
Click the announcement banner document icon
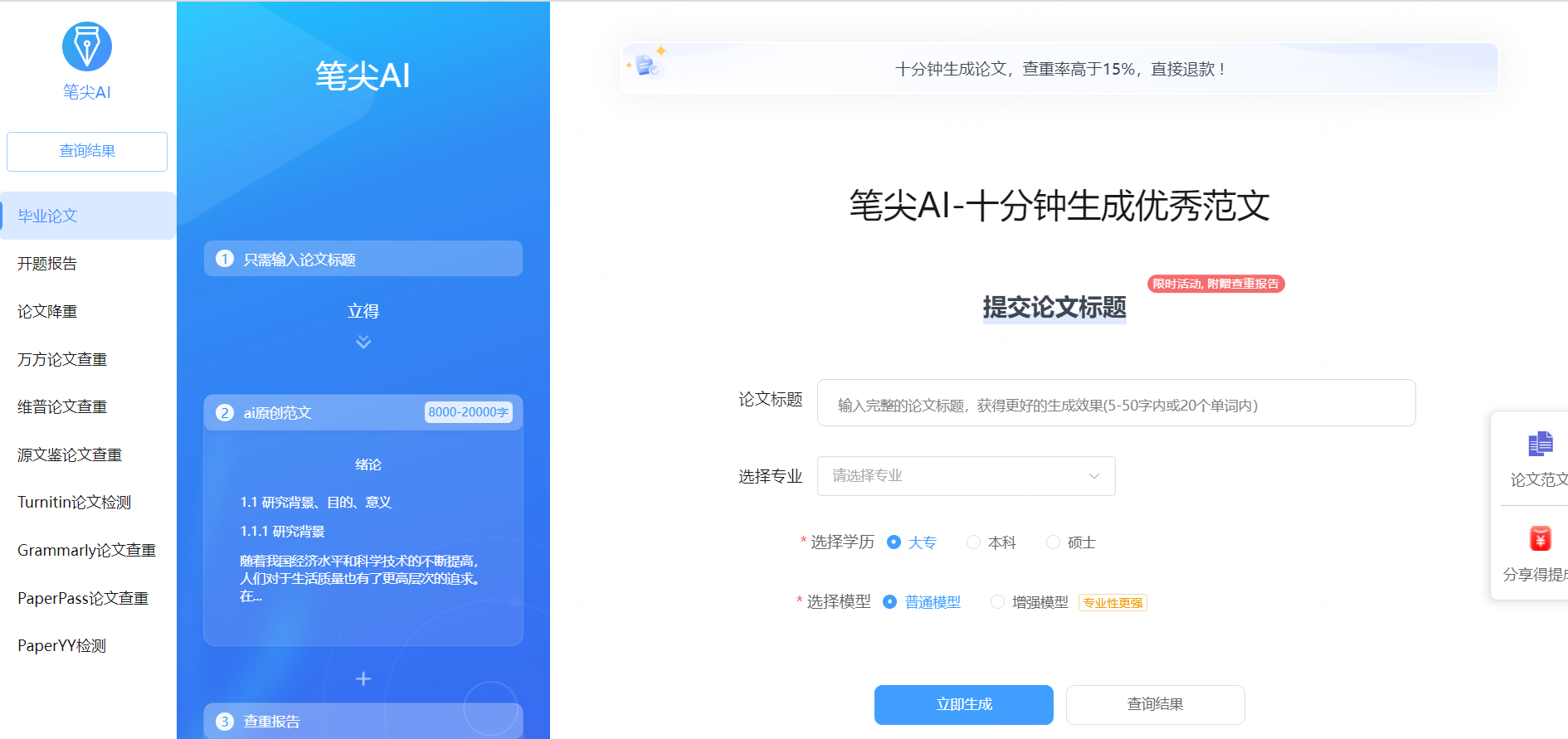click(x=647, y=65)
